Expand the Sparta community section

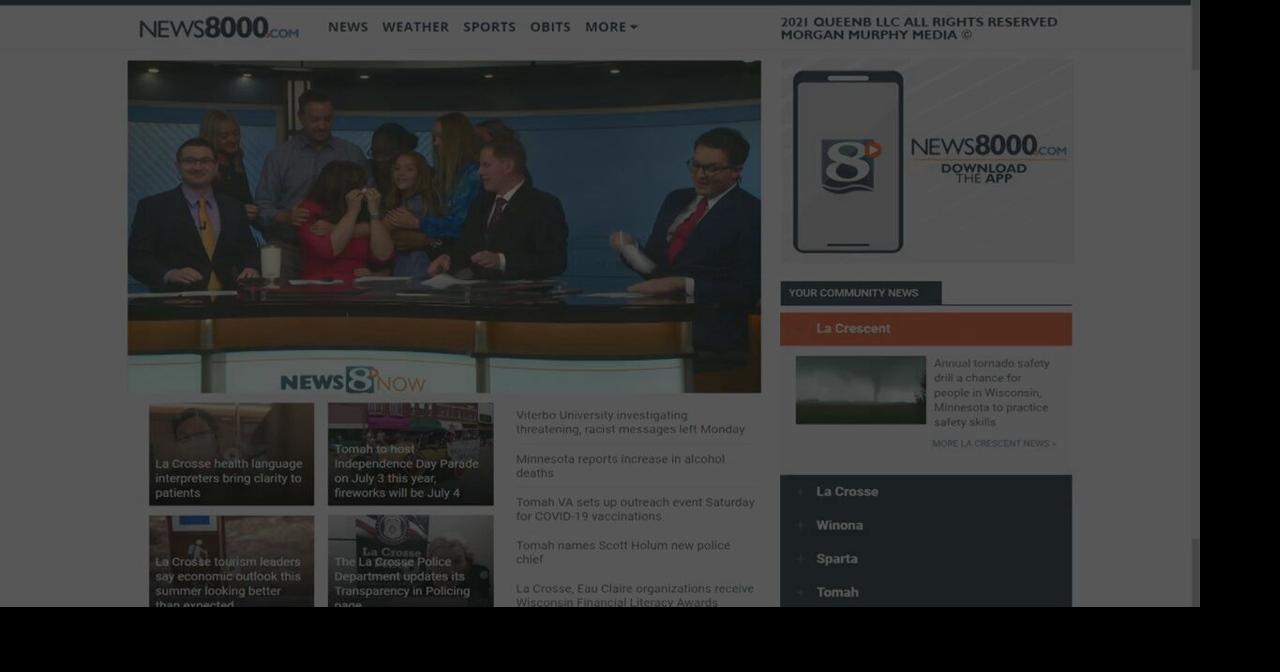click(836, 558)
